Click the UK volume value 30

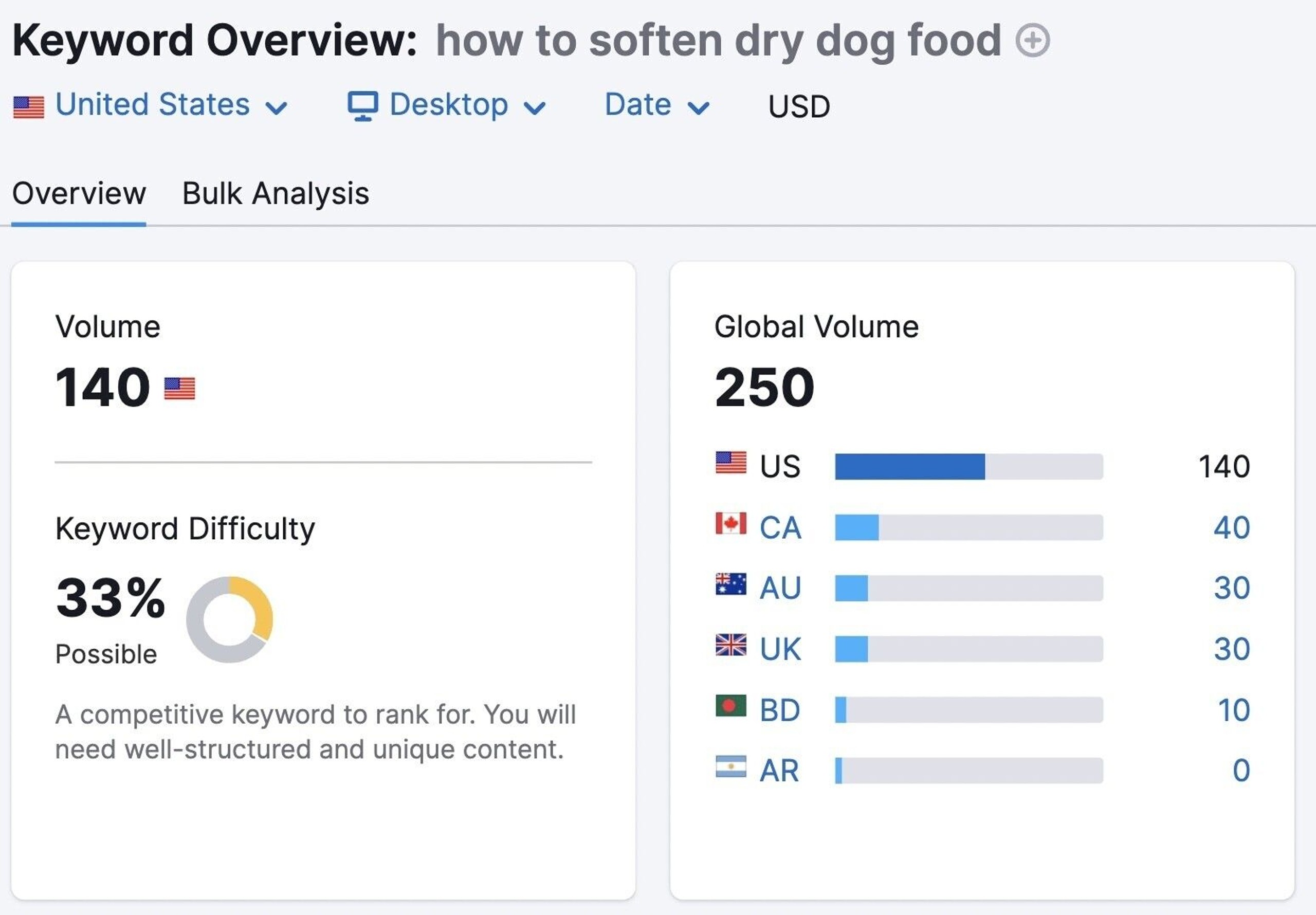point(1231,649)
